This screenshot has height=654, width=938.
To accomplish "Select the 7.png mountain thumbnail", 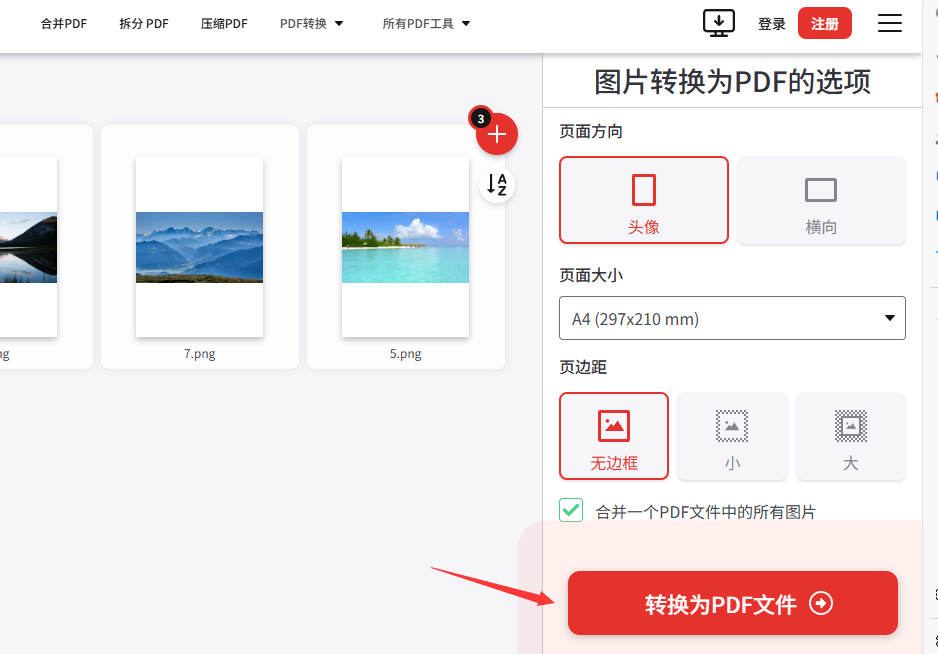I will (199, 247).
